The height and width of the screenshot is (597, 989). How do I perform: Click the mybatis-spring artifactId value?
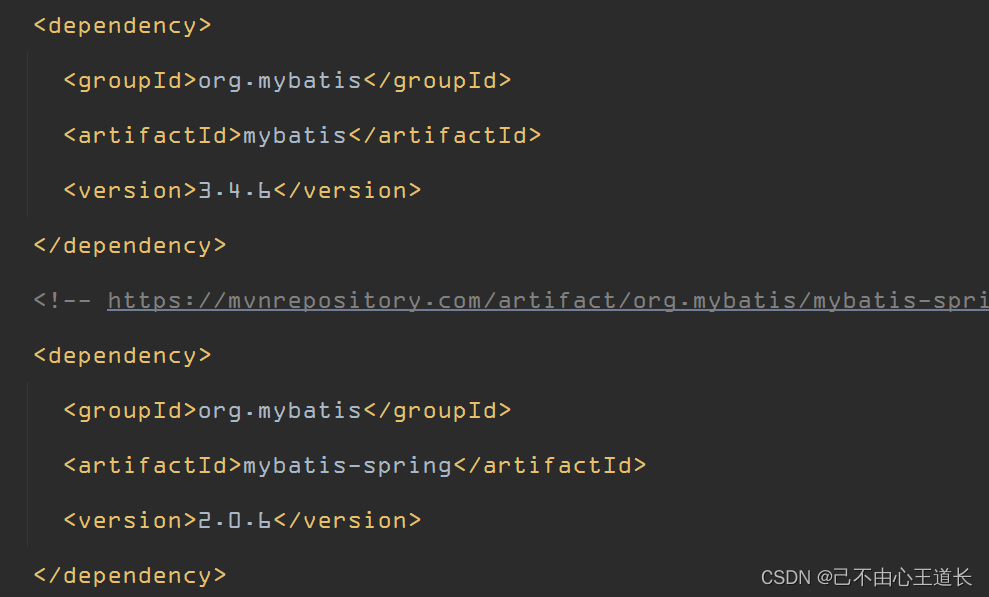[x=348, y=466]
